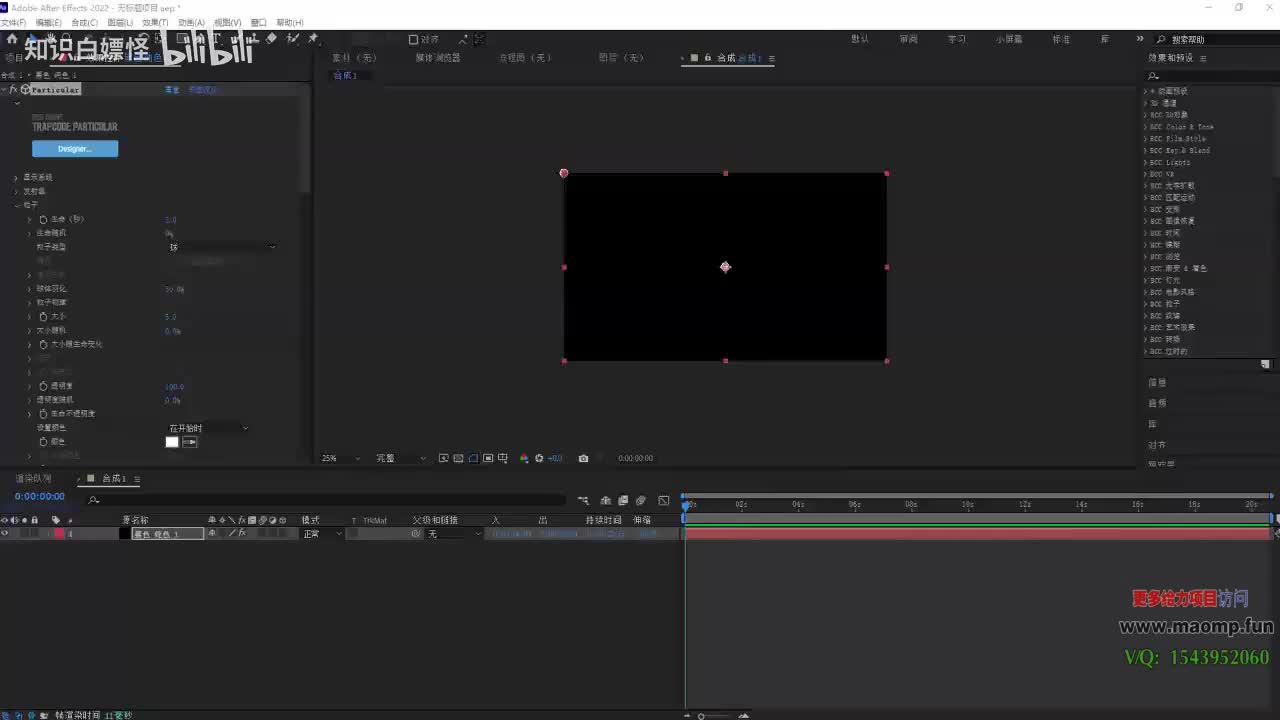Screen dimensions: 1280x720
Task: Toggle the frame blending switch in timeline
Action: click(623, 501)
